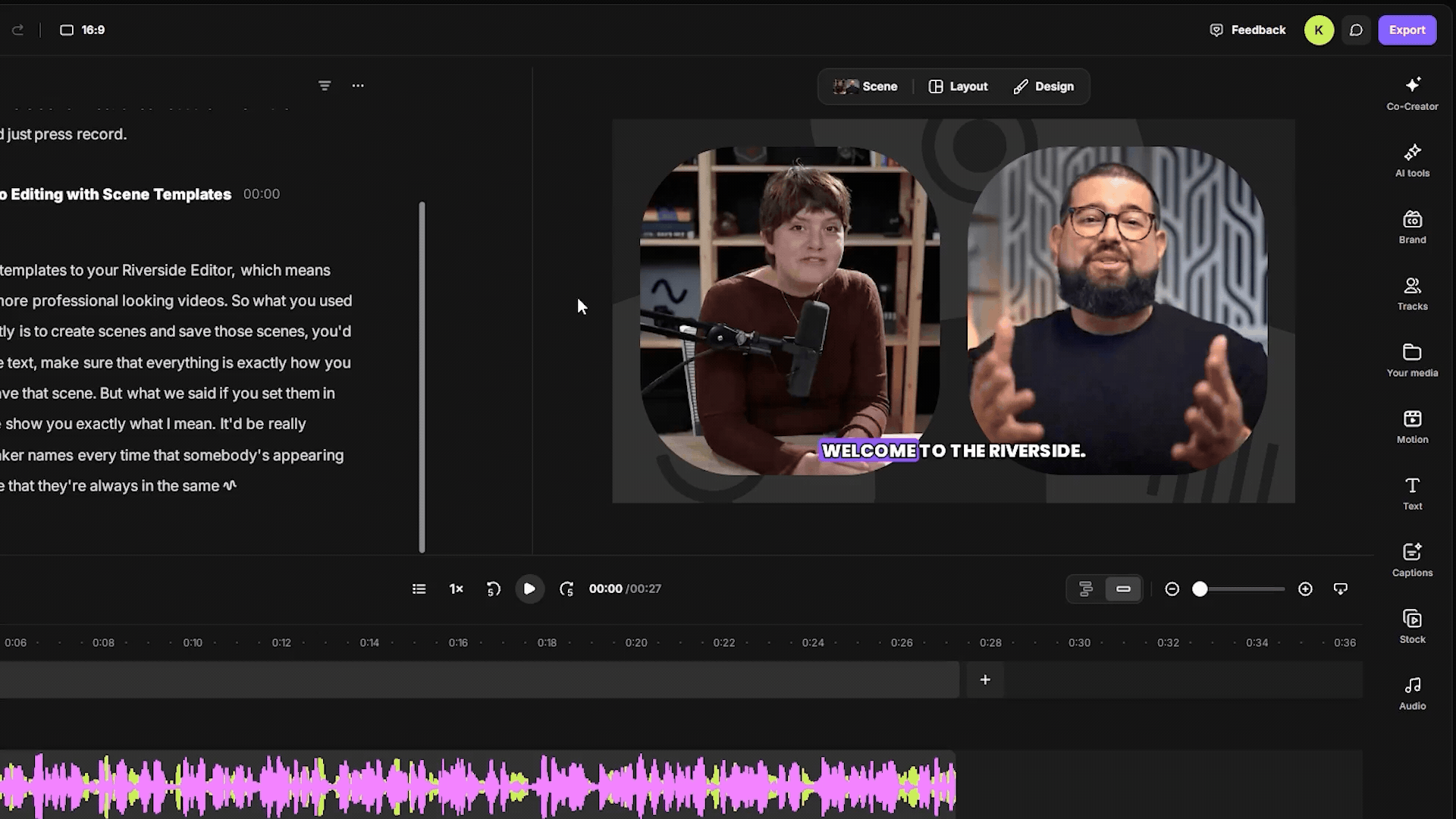Select the gray scene track clip
This screenshot has height=819, width=1456.
click(x=479, y=680)
